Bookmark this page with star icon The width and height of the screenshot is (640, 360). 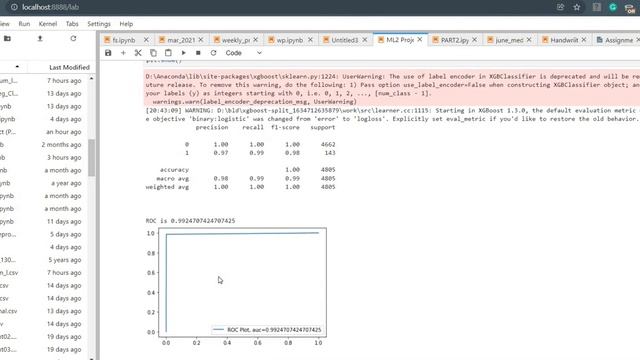tap(577, 7)
